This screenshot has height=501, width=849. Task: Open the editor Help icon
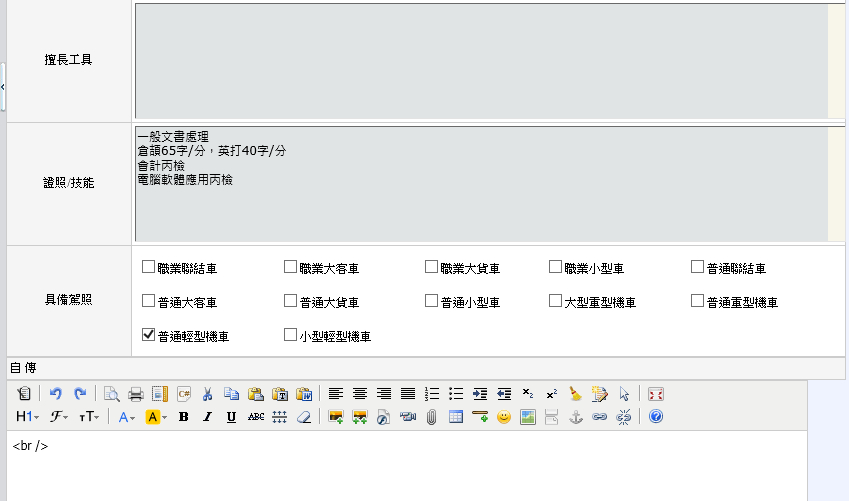(x=656, y=417)
